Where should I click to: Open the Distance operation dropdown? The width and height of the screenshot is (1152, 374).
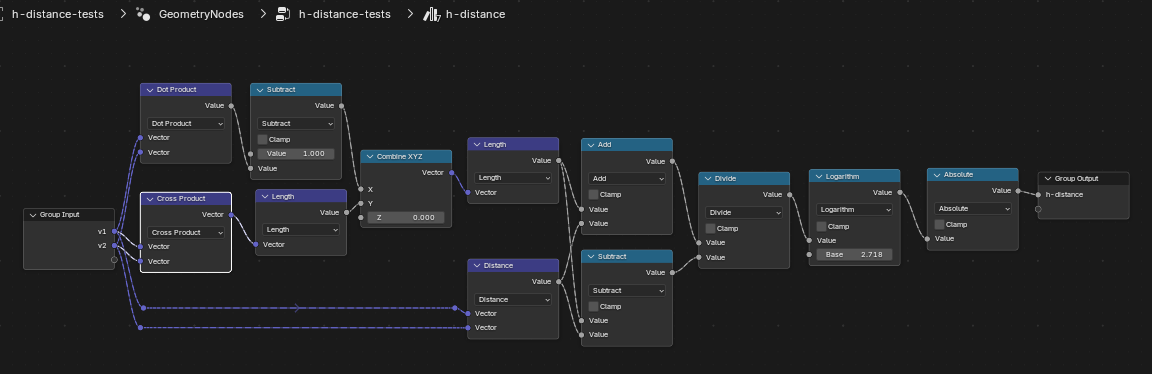514,299
